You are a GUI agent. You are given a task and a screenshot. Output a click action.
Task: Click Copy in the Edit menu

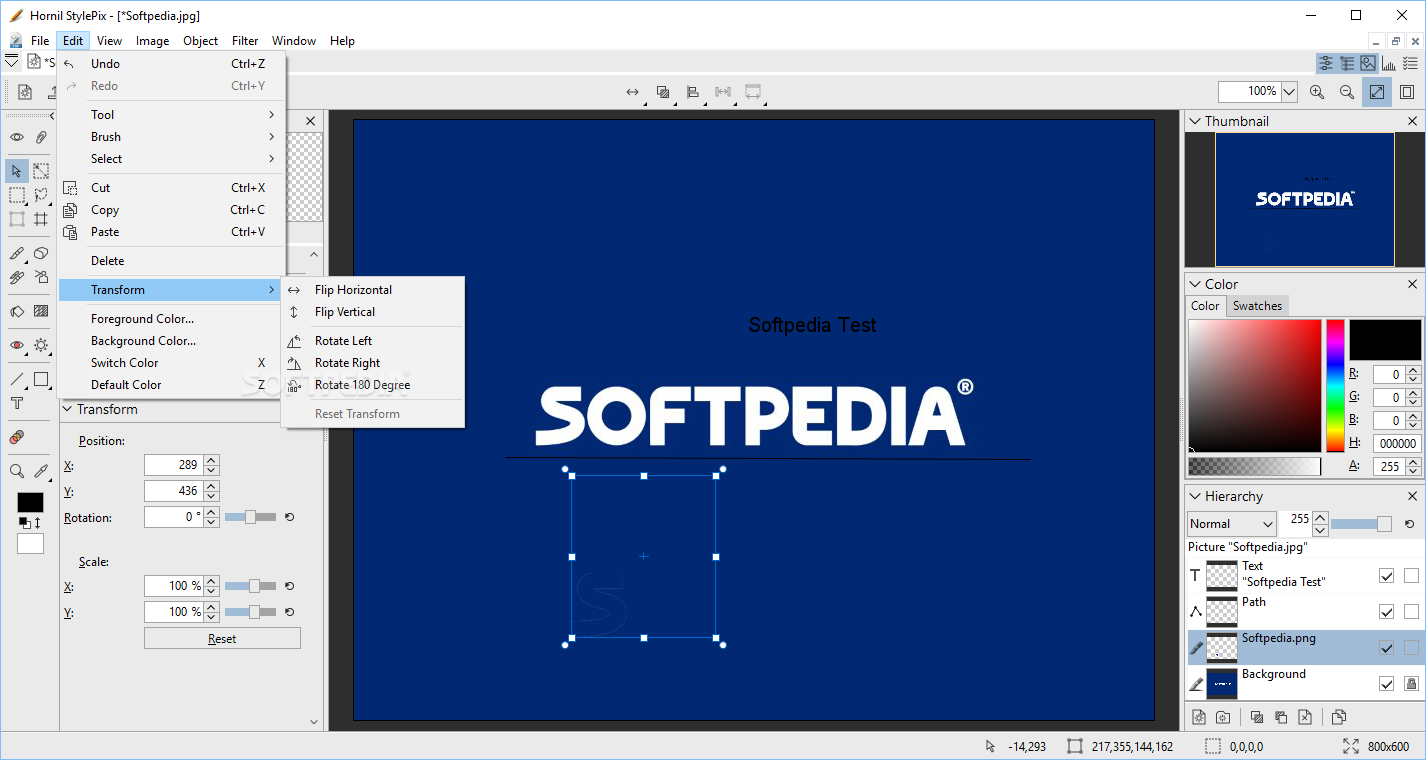point(172,210)
